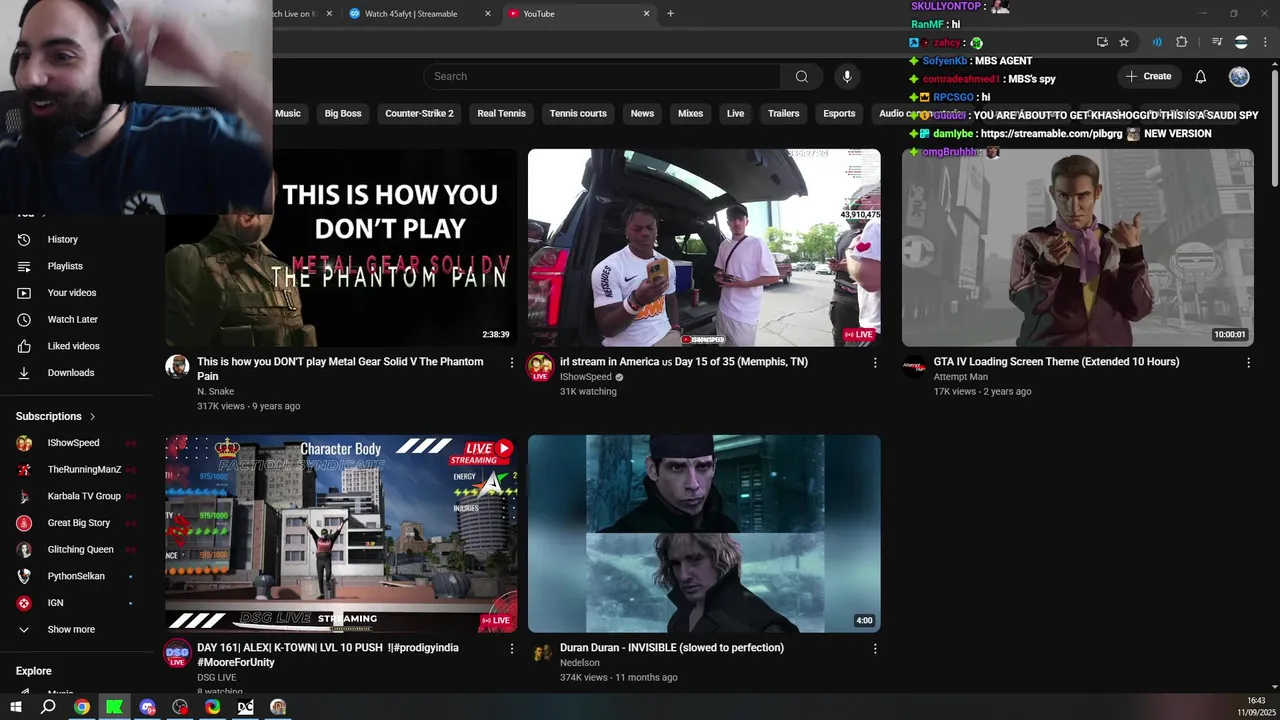This screenshot has height=720, width=1280.
Task: Select the Big Boss filter chip
Action: (343, 113)
